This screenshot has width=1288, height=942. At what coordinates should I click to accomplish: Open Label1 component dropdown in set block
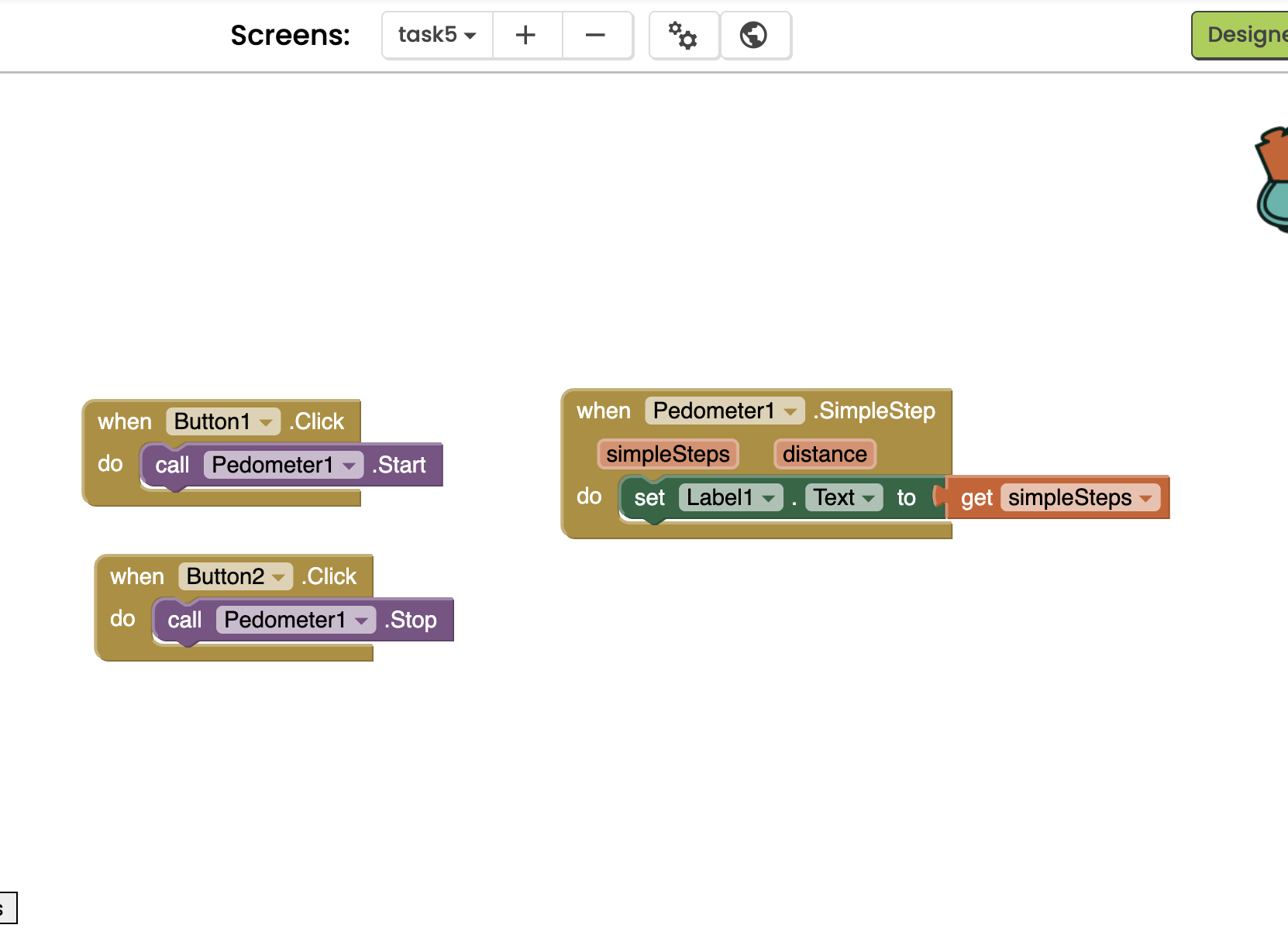731,497
